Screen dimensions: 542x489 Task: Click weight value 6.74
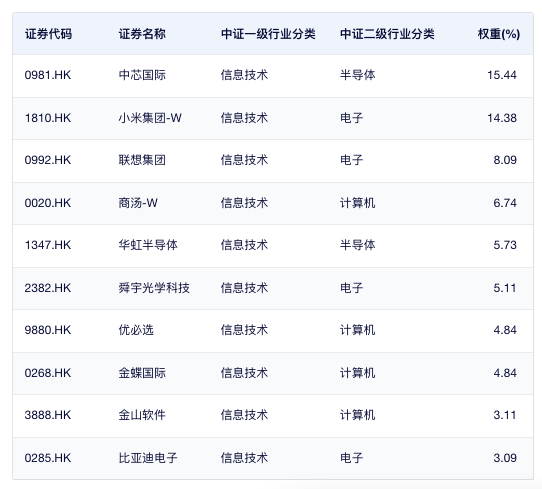pos(505,203)
